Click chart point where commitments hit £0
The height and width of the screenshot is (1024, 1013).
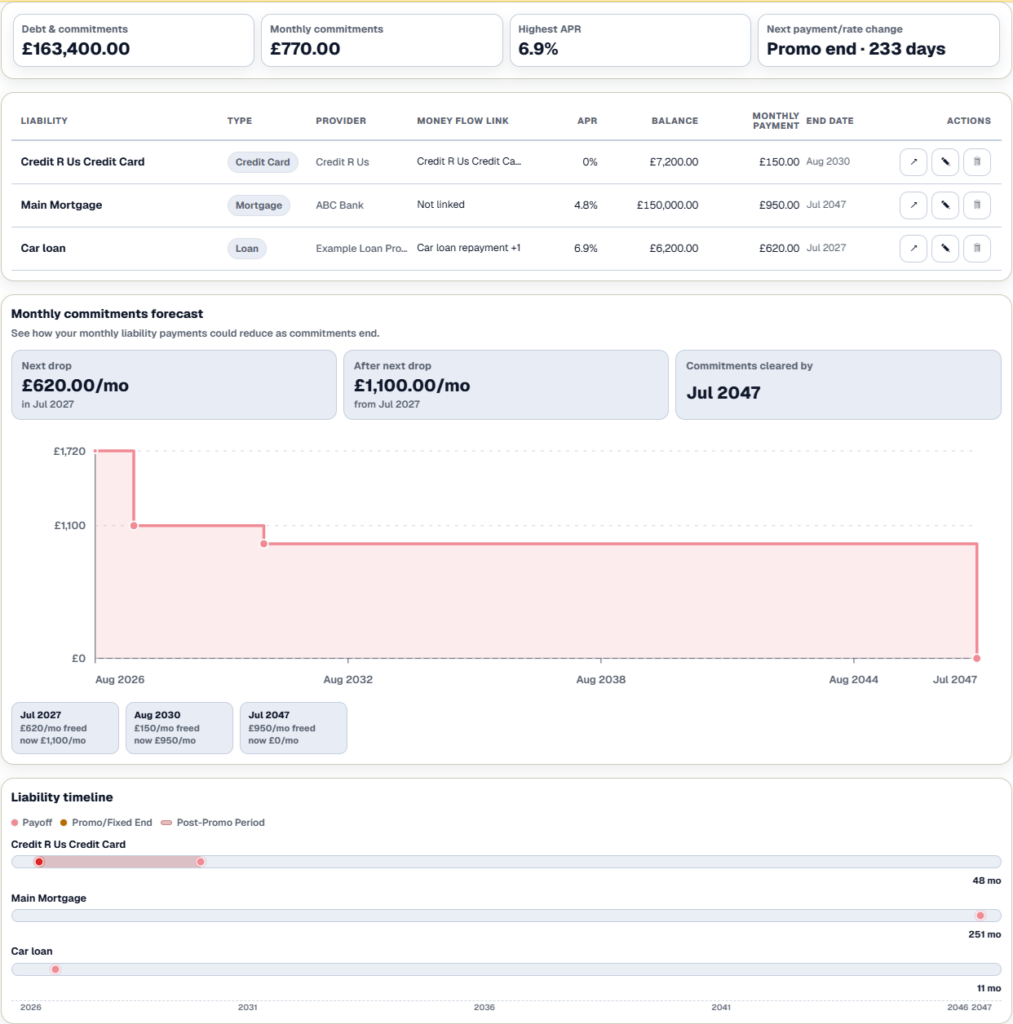pyautogui.click(x=977, y=658)
